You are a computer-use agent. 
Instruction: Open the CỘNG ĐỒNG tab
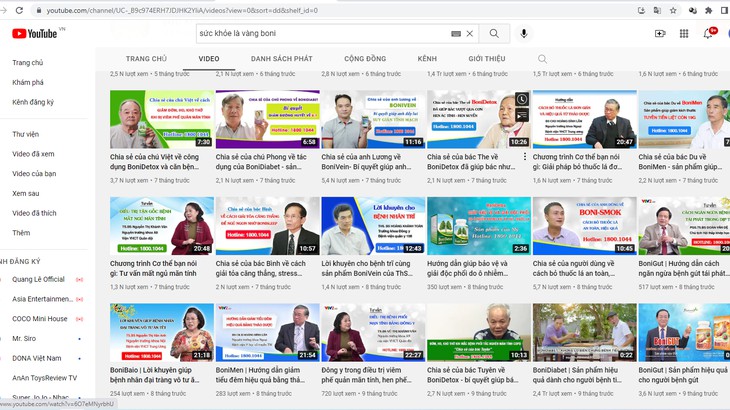click(x=365, y=59)
